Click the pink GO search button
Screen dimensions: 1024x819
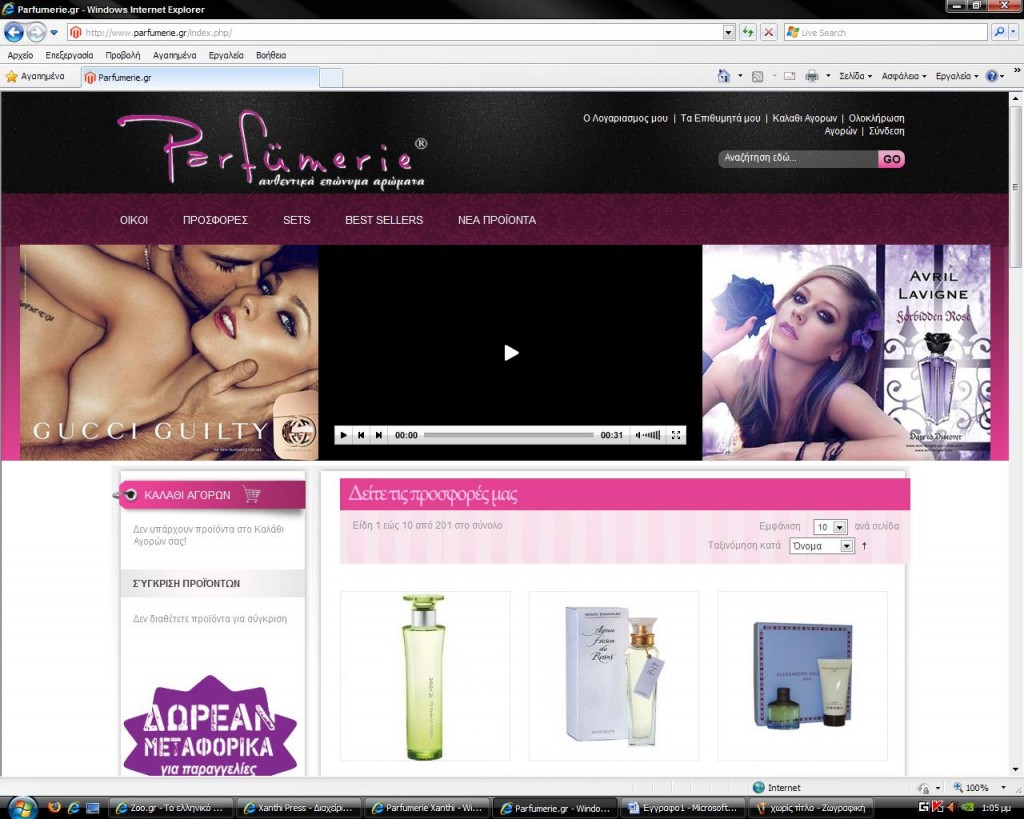[891, 159]
